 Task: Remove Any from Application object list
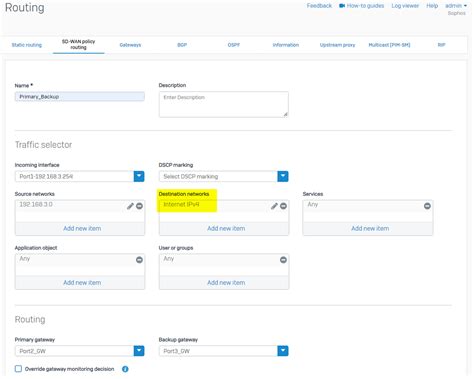pos(139,260)
